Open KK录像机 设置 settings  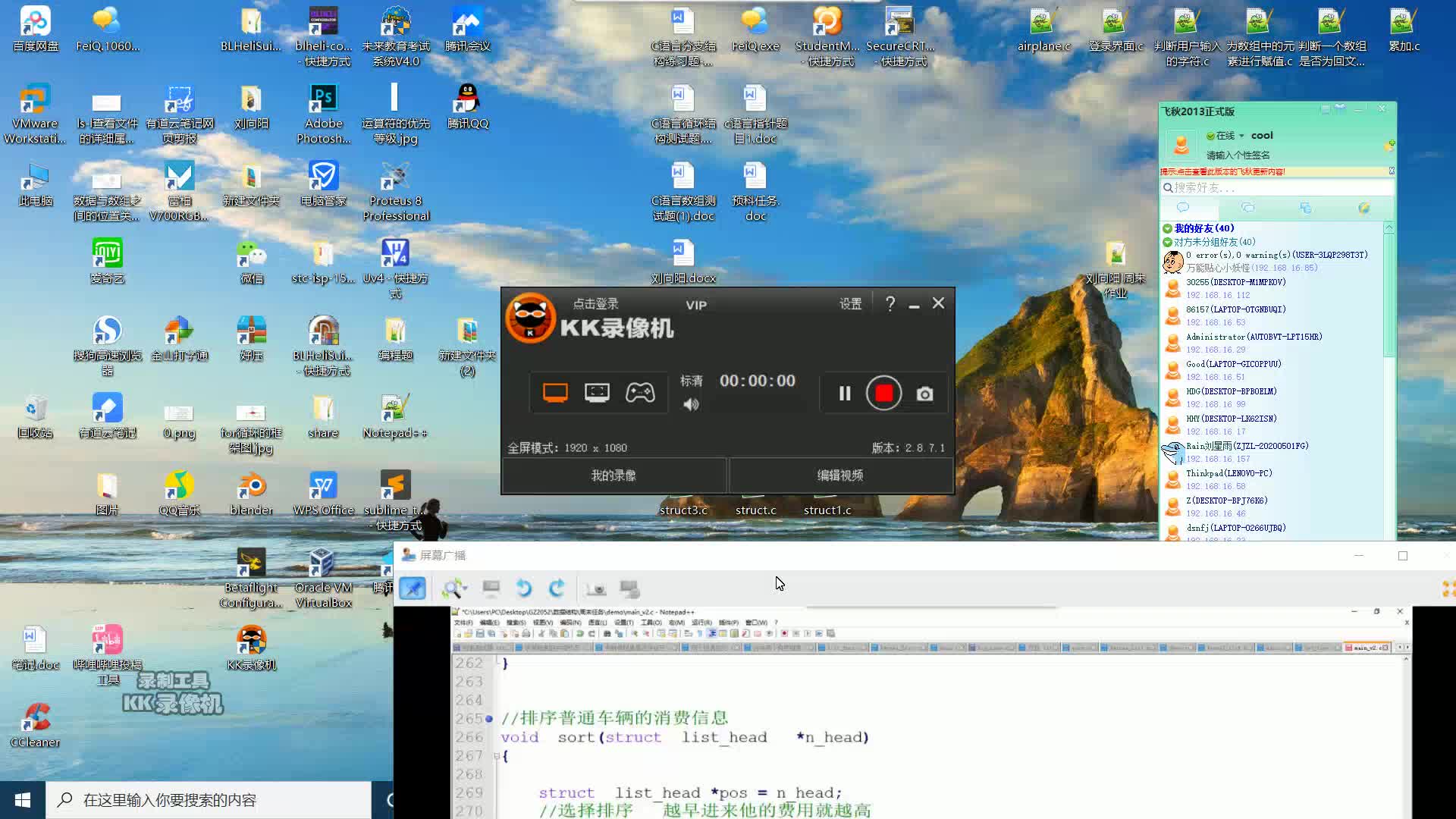pos(850,303)
